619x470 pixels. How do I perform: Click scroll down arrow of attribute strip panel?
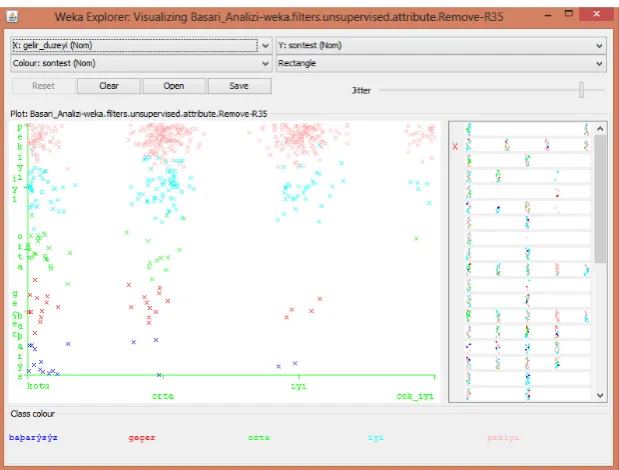tap(600, 395)
